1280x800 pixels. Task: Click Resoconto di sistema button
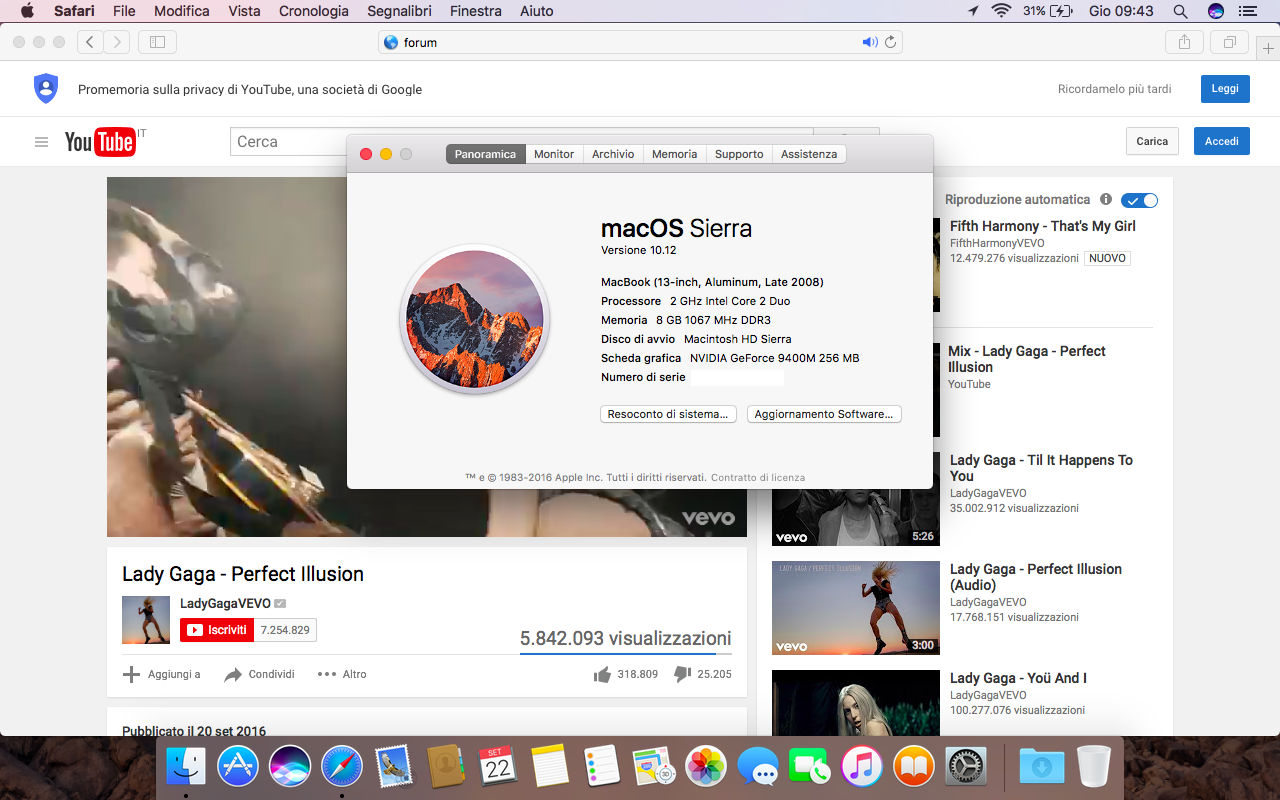pyautogui.click(x=669, y=414)
